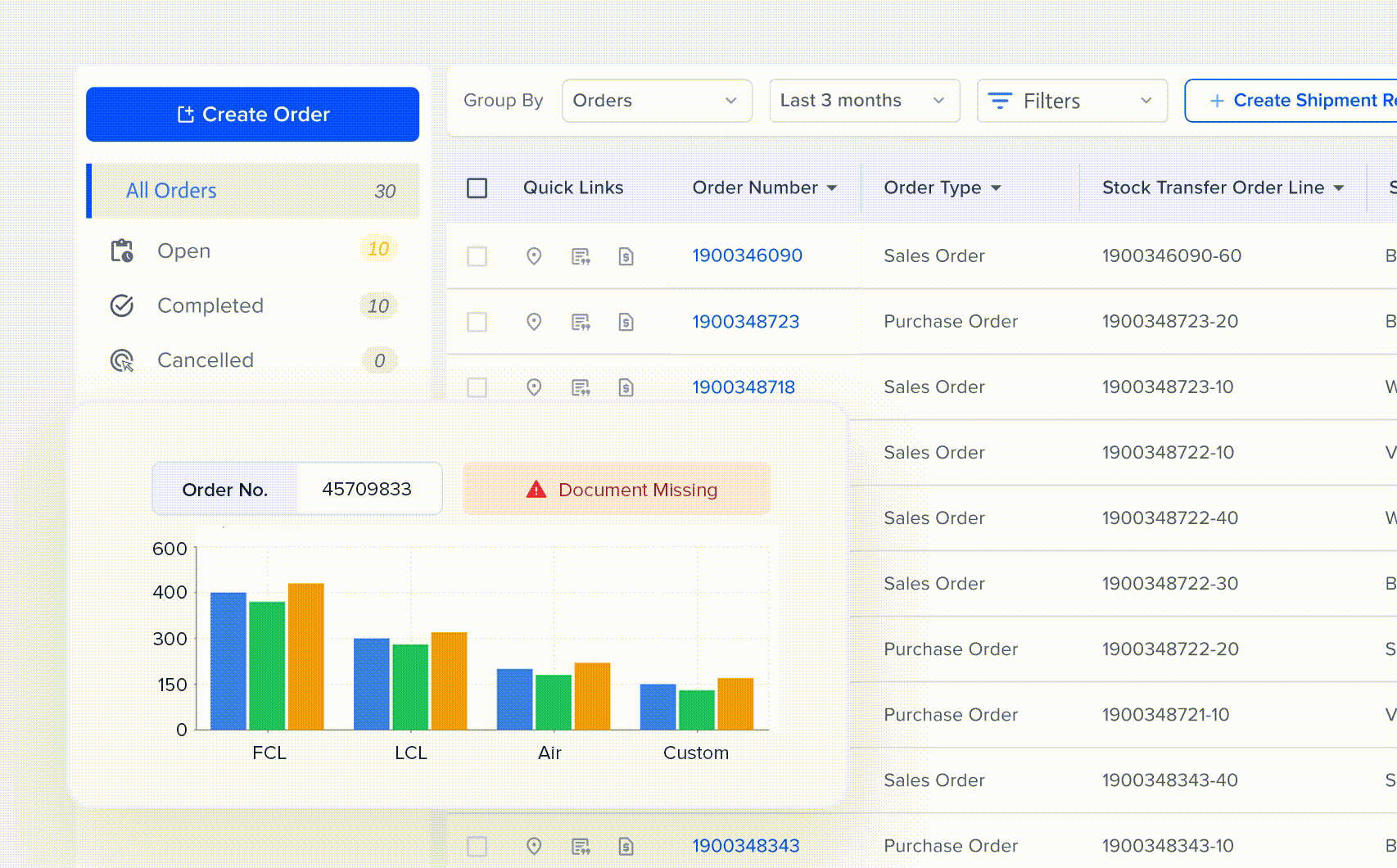Open the invoice icon on row 1900348723
Image resolution: width=1397 pixels, height=868 pixels.
point(626,322)
